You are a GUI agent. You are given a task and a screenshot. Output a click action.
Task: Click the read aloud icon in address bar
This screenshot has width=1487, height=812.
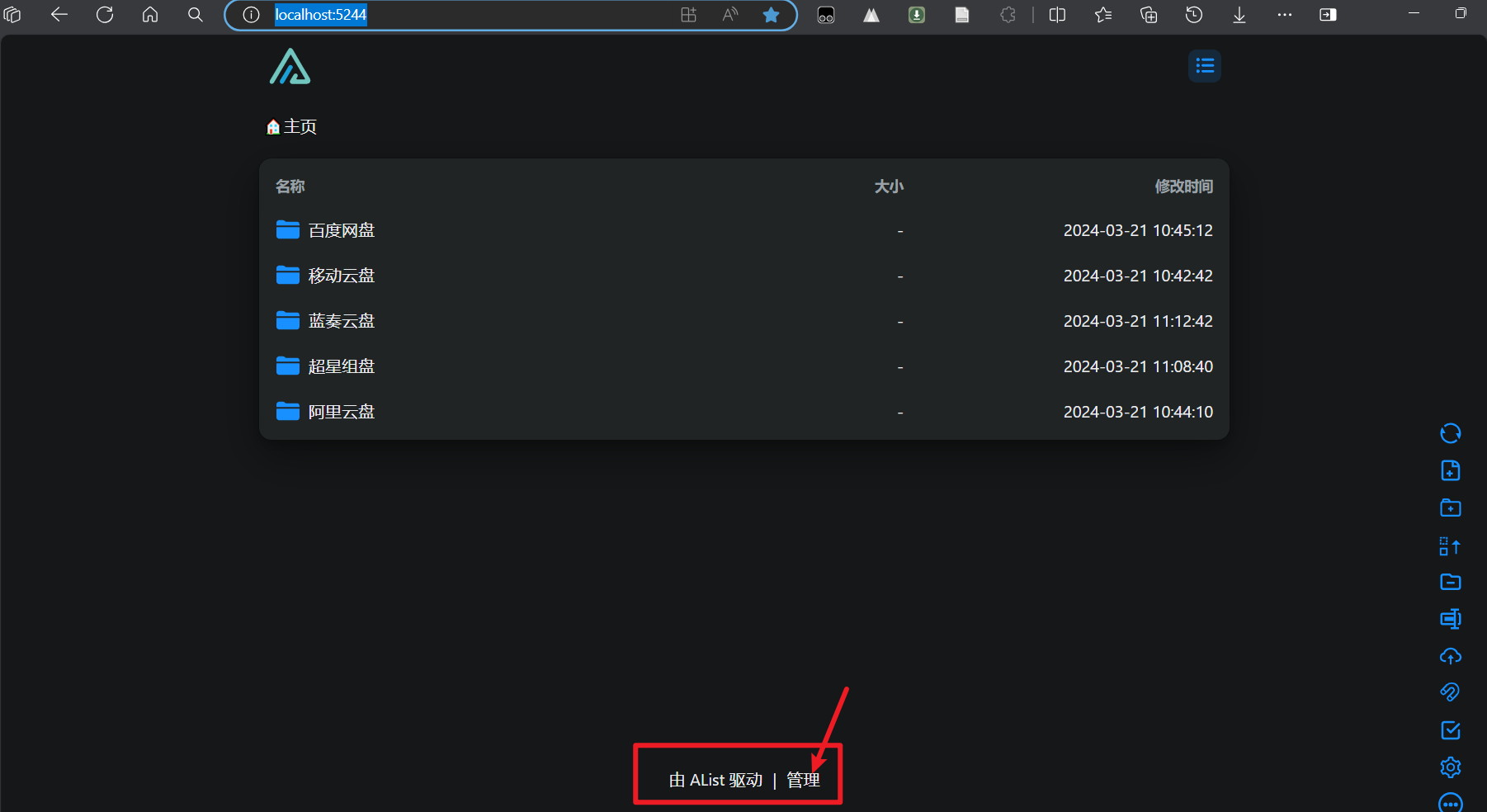[x=730, y=15]
